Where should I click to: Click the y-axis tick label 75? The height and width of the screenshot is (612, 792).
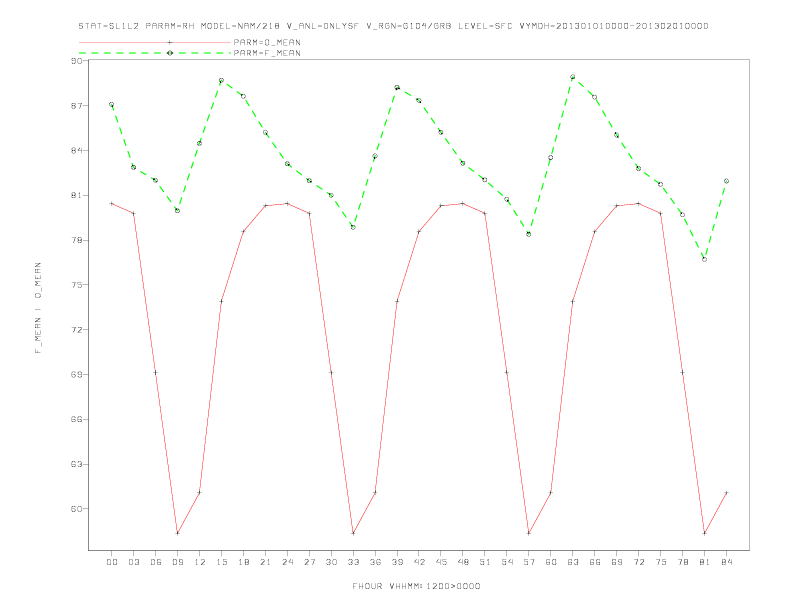tap(77, 285)
